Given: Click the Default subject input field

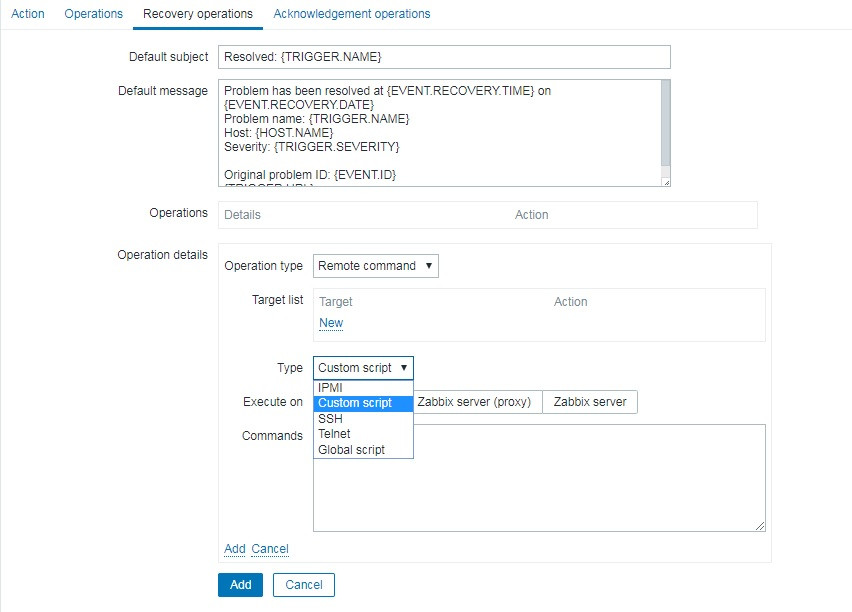Looking at the screenshot, I should (444, 57).
